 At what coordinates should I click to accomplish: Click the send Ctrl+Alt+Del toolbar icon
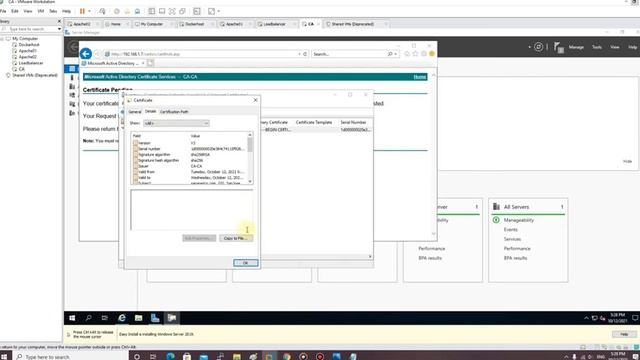(102, 11)
